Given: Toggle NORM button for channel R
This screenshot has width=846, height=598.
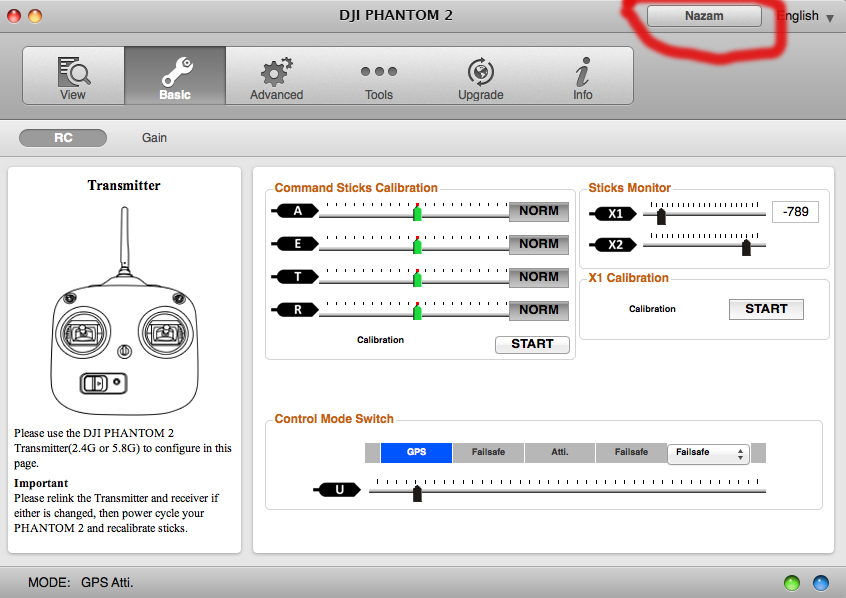Looking at the screenshot, I should (539, 310).
